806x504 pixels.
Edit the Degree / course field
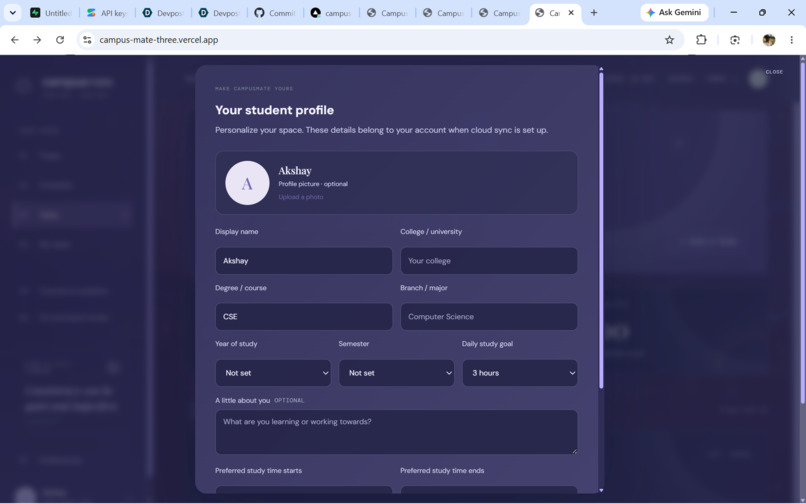point(304,317)
